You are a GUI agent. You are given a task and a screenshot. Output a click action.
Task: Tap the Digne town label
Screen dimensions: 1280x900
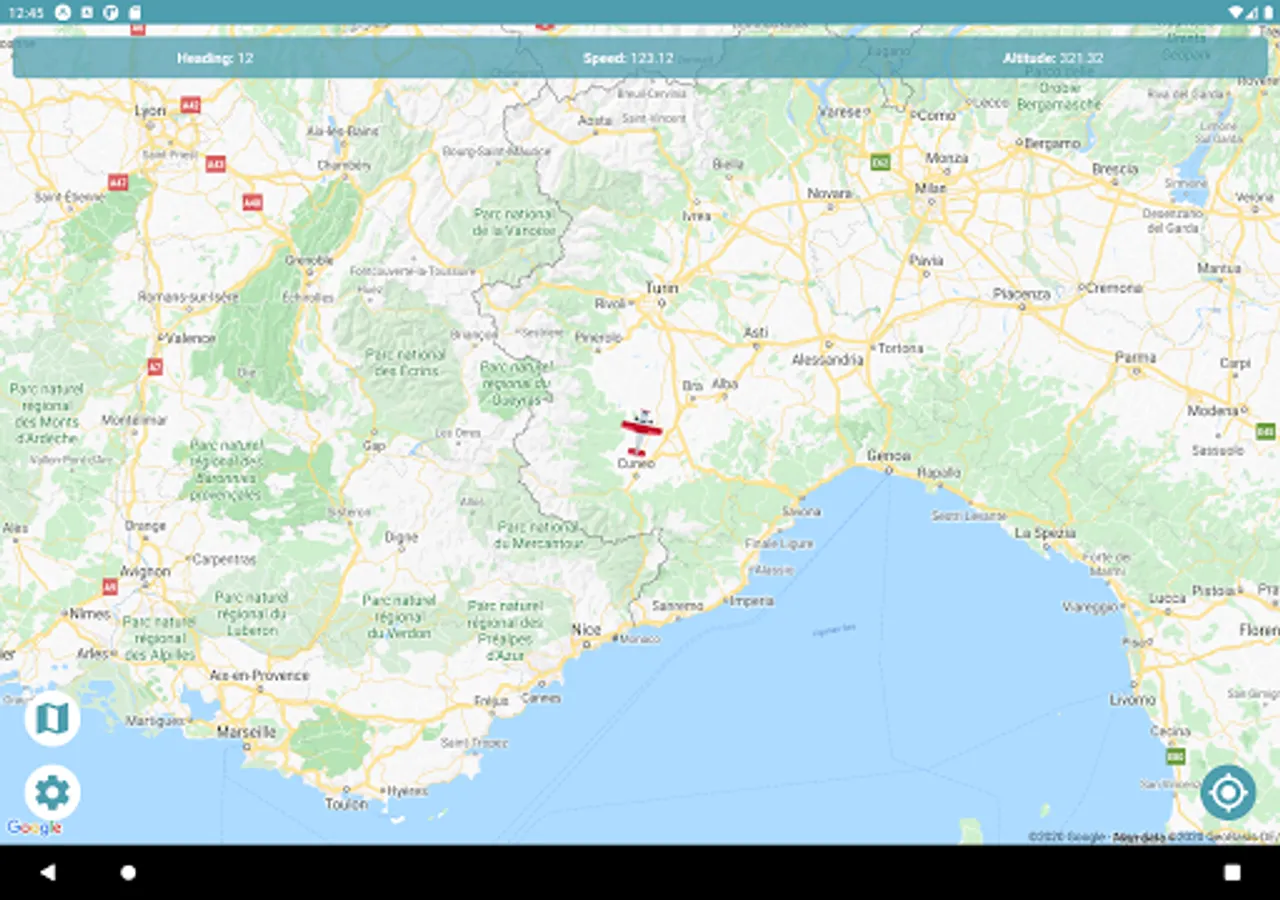(x=401, y=537)
